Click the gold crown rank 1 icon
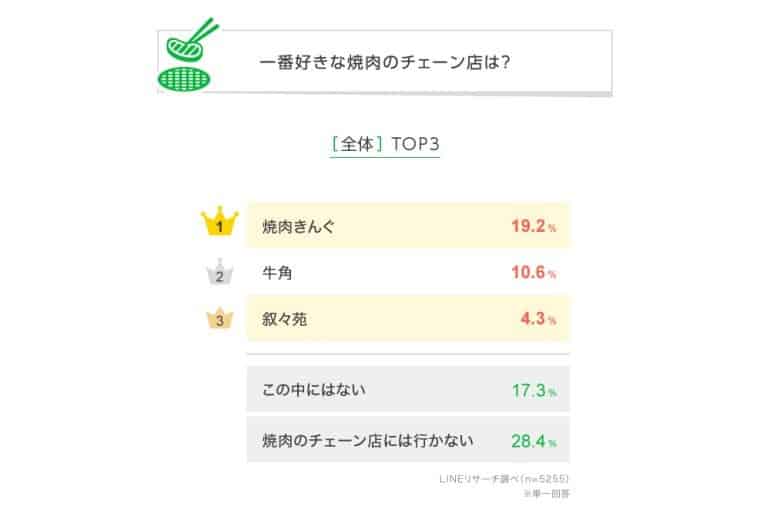The width and height of the screenshot is (770, 520). point(218,223)
